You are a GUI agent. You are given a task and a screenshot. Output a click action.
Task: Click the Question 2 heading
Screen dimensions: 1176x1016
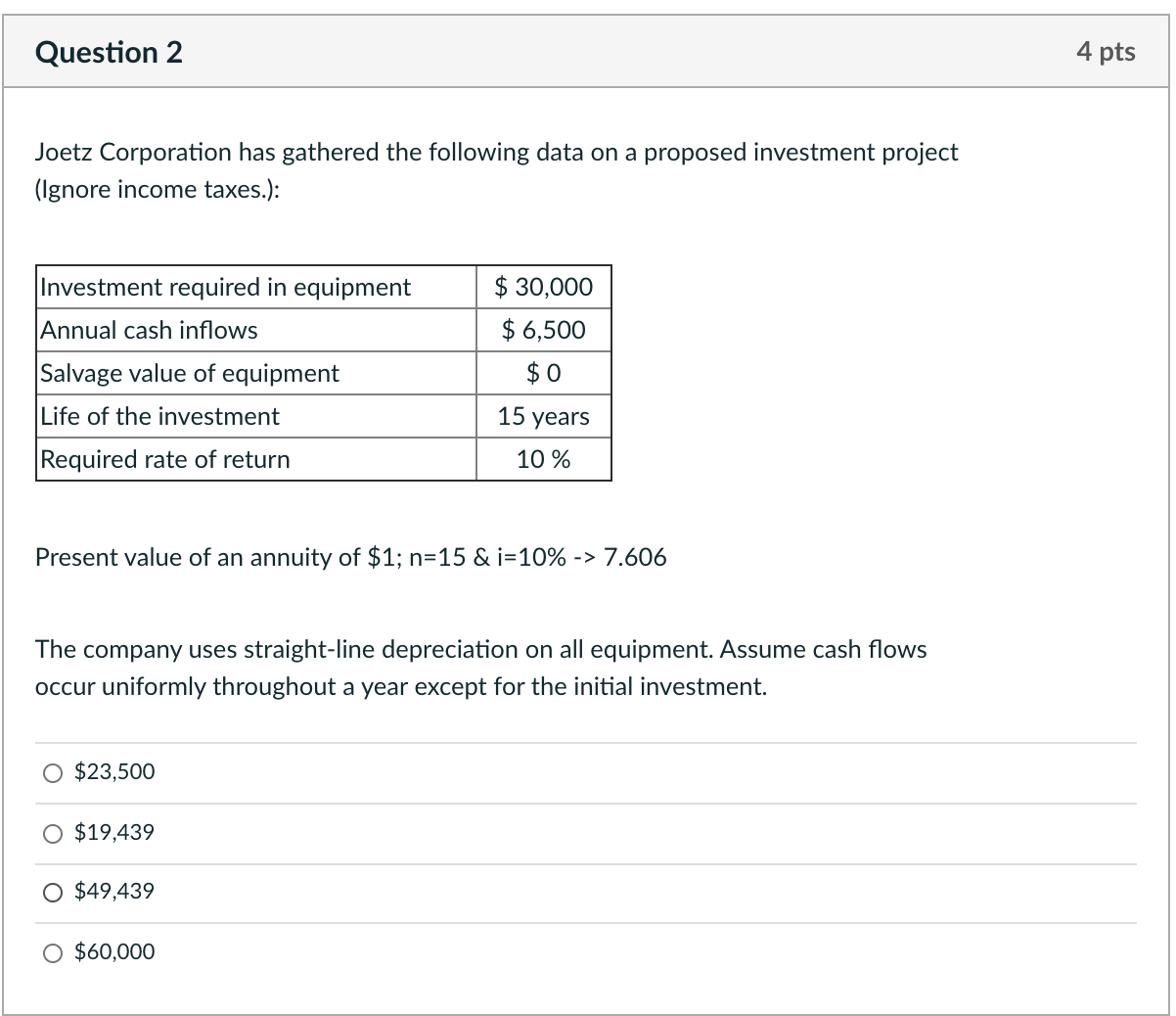coord(109,53)
